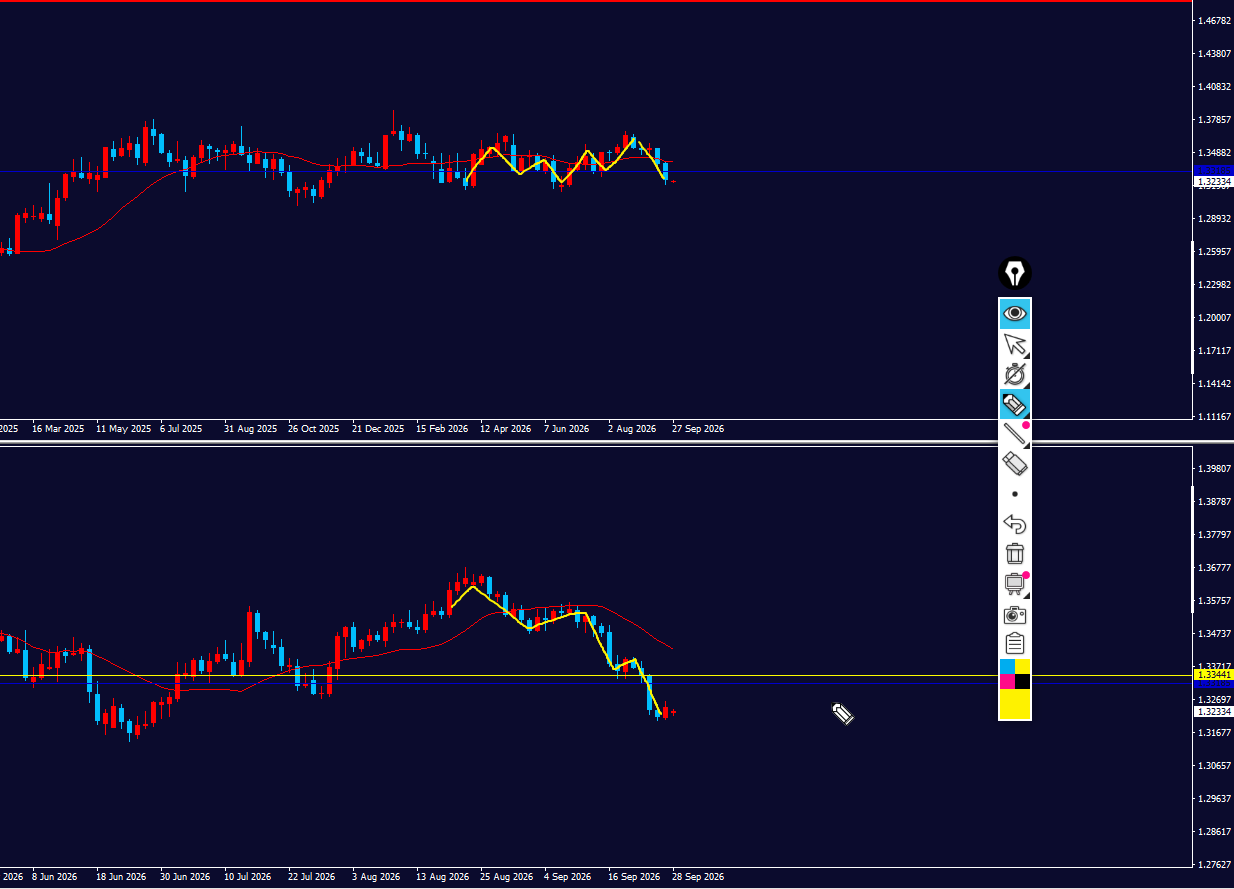Pick the black color swatch
1234x889 pixels.
tap(1023, 682)
